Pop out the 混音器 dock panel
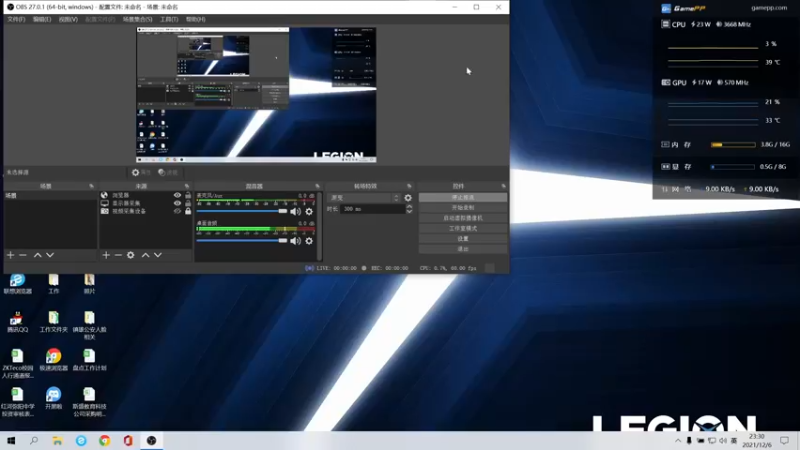This screenshot has height=450, width=800. [317, 186]
